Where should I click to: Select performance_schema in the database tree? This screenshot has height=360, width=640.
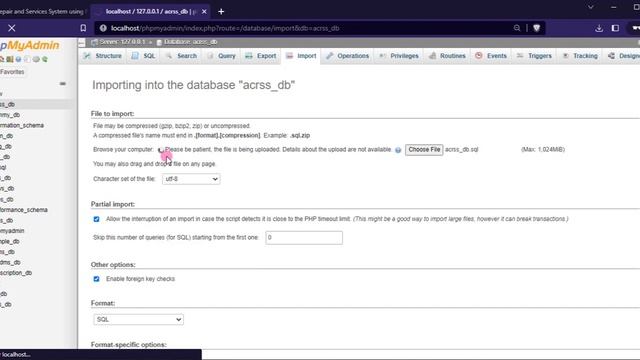click(x=24, y=210)
